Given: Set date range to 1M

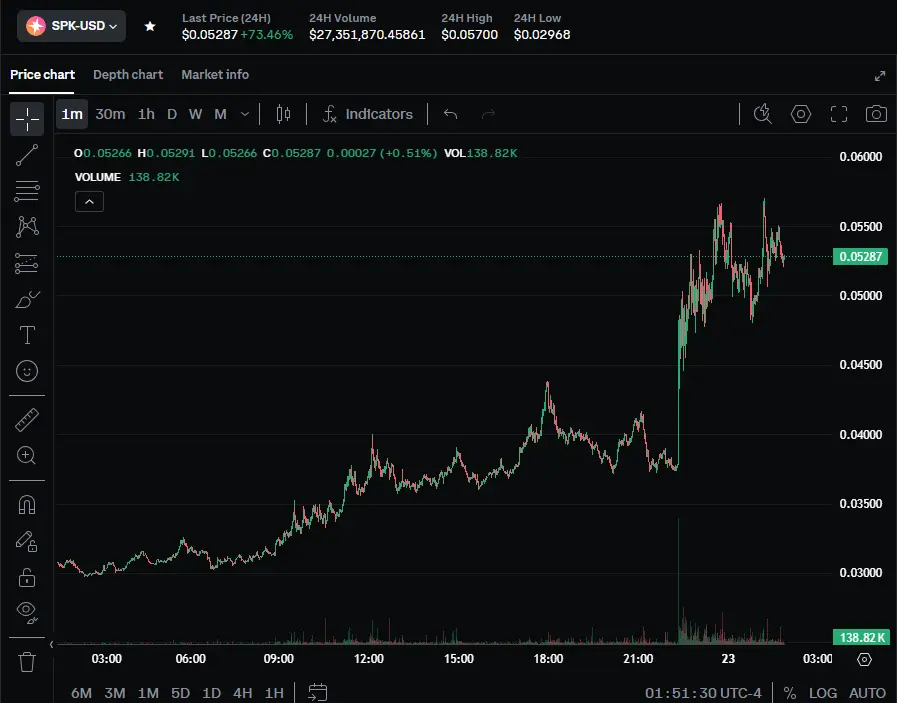Looking at the screenshot, I should [x=148, y=693].
